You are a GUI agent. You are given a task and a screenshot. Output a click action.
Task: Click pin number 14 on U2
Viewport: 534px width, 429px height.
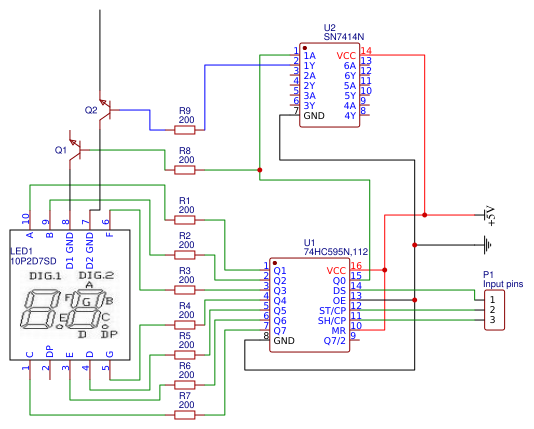click(366, 51)
